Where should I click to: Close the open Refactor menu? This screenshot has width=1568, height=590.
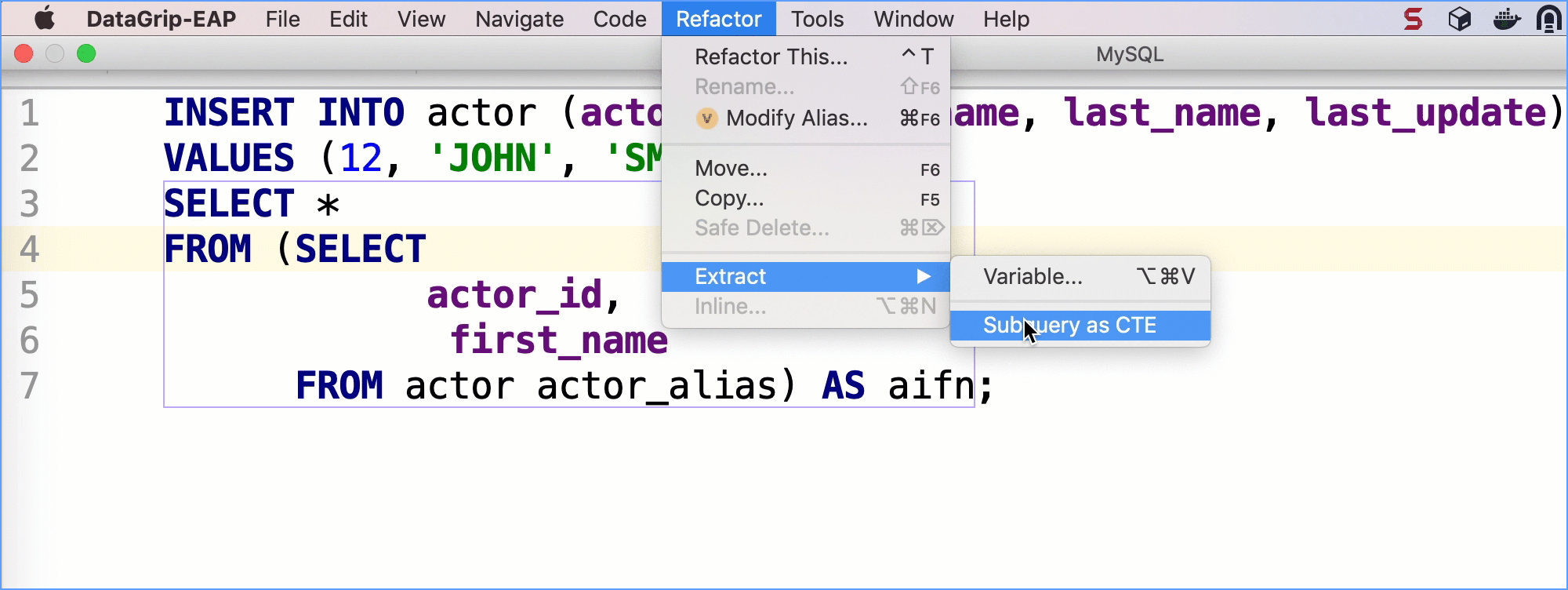coord(719,19)
